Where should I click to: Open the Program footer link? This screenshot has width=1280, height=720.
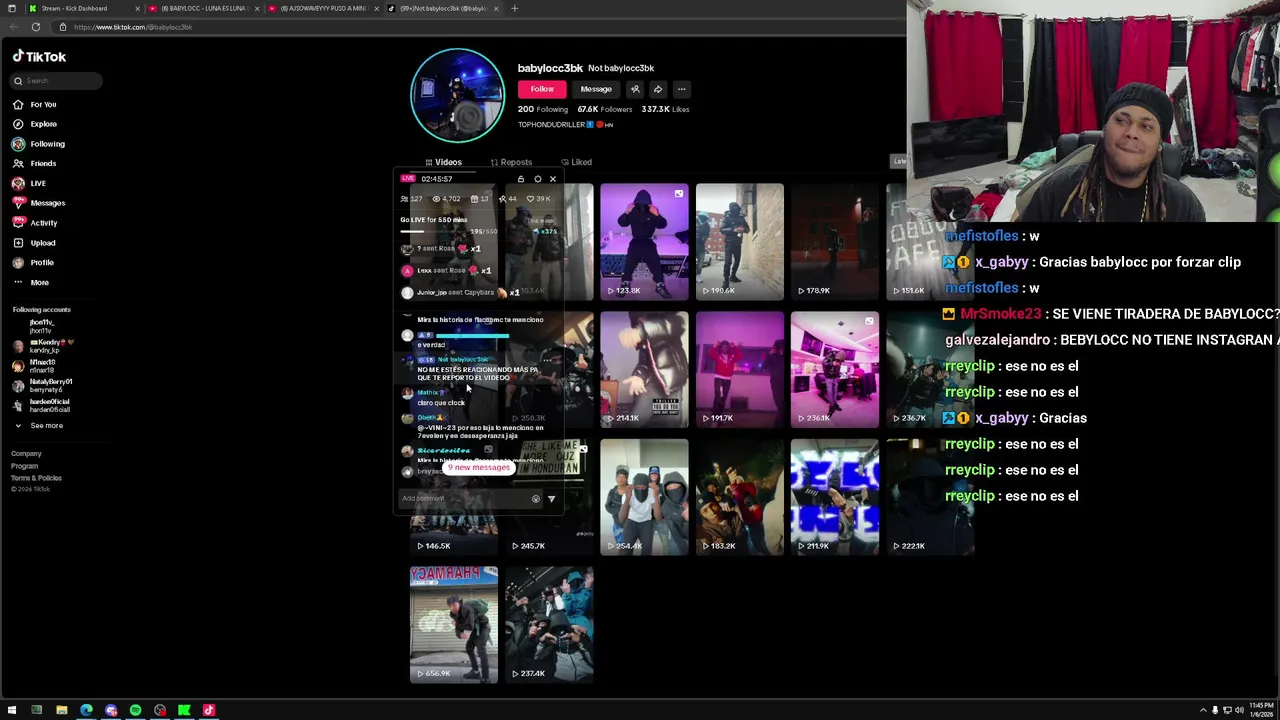click(24, 466)
